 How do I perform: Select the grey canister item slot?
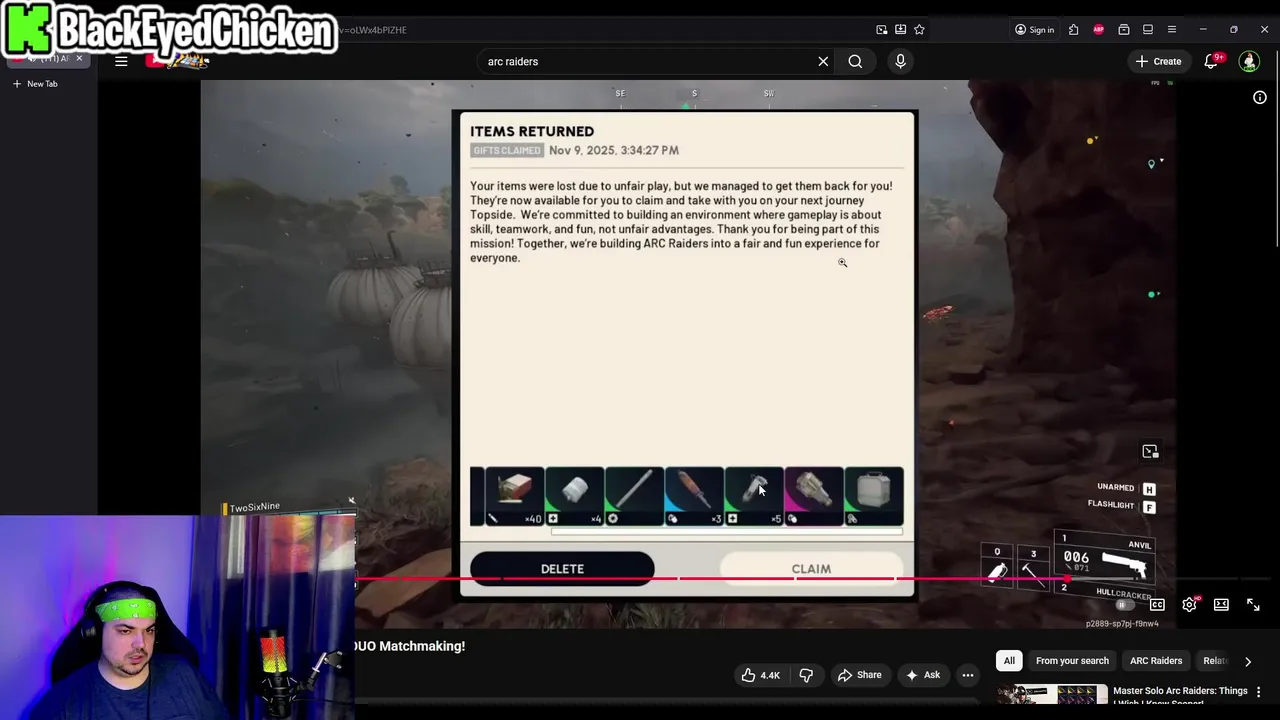point(874,496)
